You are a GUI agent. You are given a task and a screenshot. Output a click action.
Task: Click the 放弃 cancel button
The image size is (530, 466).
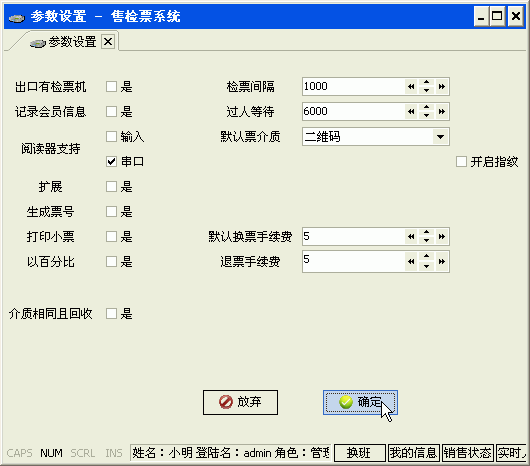click(x=240, y=402)
